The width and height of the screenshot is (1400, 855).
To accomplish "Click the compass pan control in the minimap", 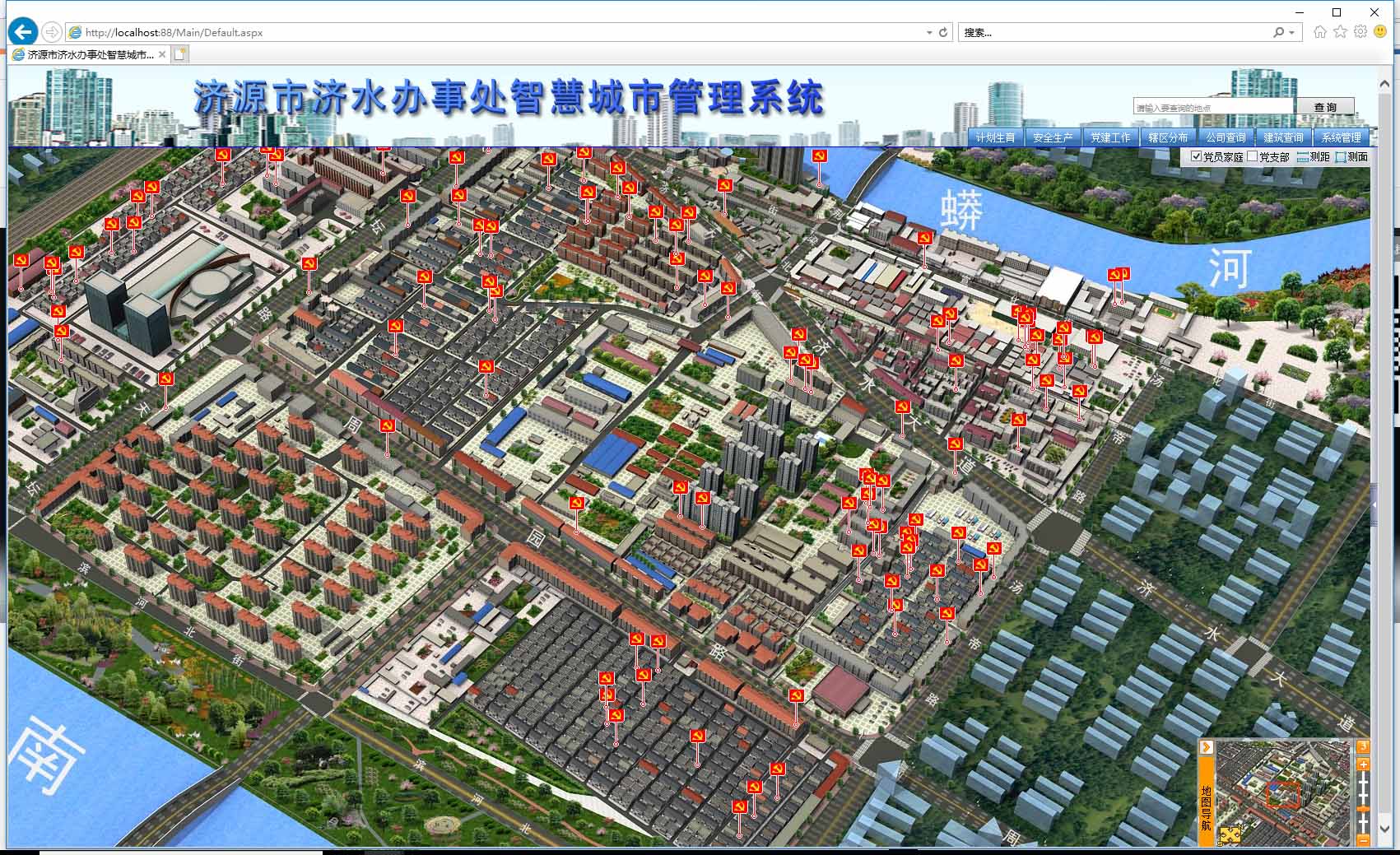I will point(1230,834).
